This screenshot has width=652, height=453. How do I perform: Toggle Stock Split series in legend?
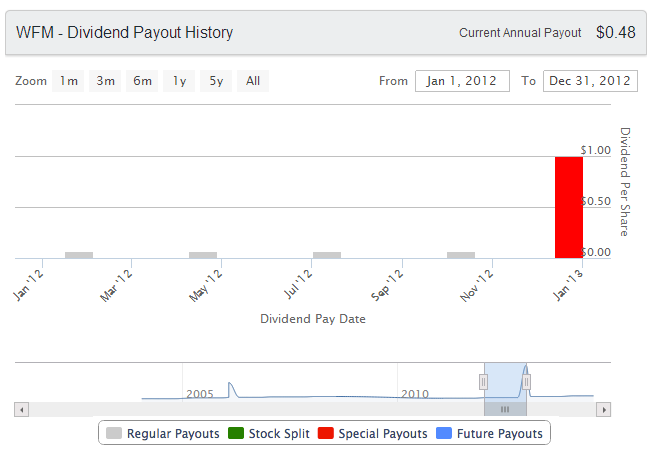pos(269,433)
